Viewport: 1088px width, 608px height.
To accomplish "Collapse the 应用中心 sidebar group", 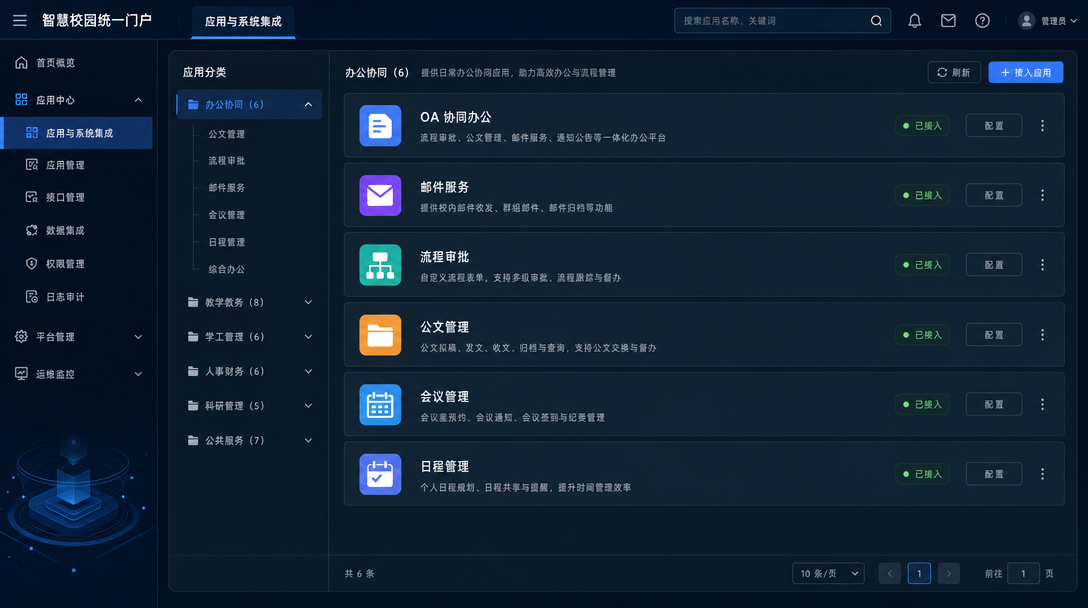I will [138, 100].
